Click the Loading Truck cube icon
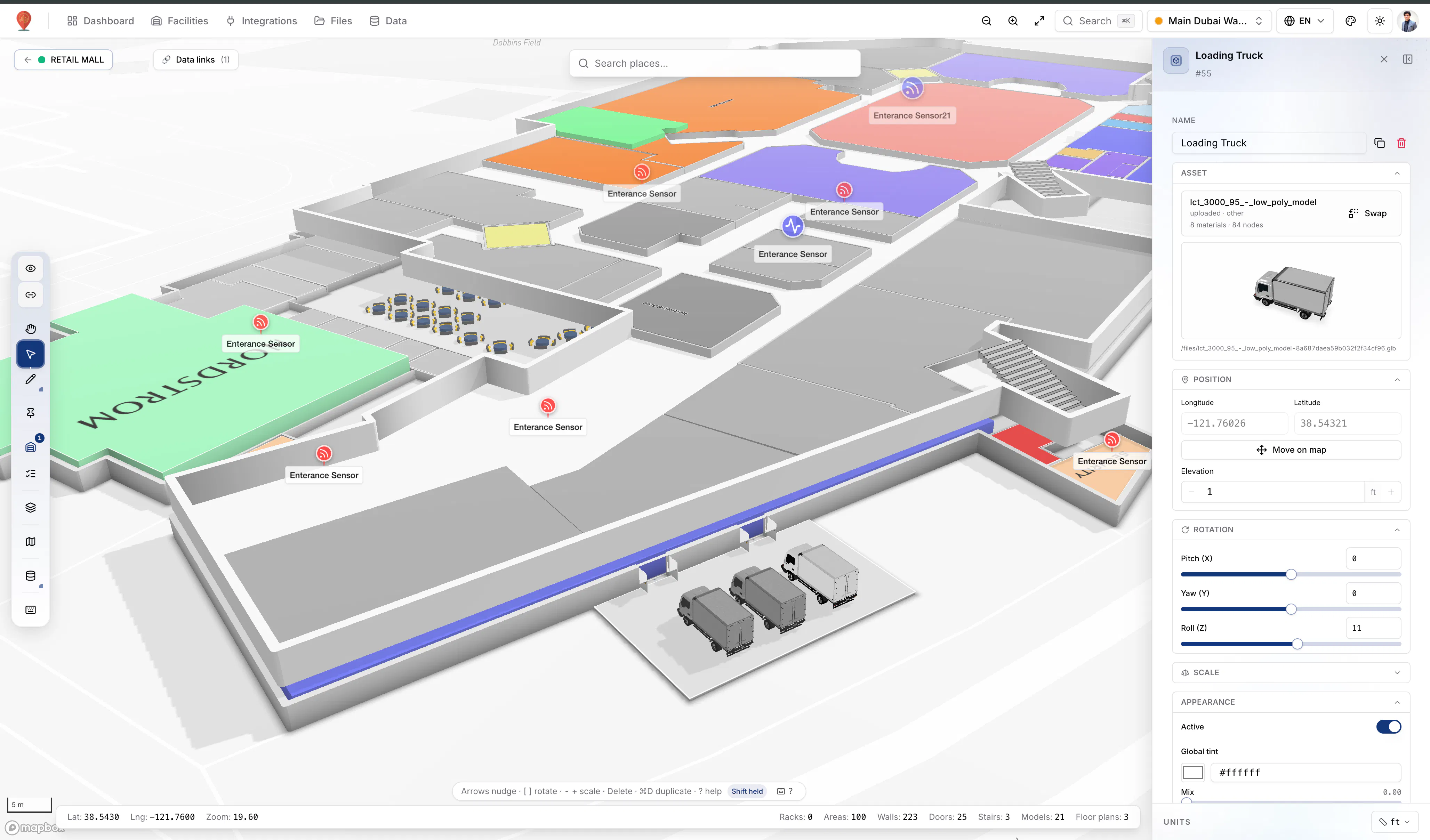The image size is (1430, 840). click(x=1176, y=60)
